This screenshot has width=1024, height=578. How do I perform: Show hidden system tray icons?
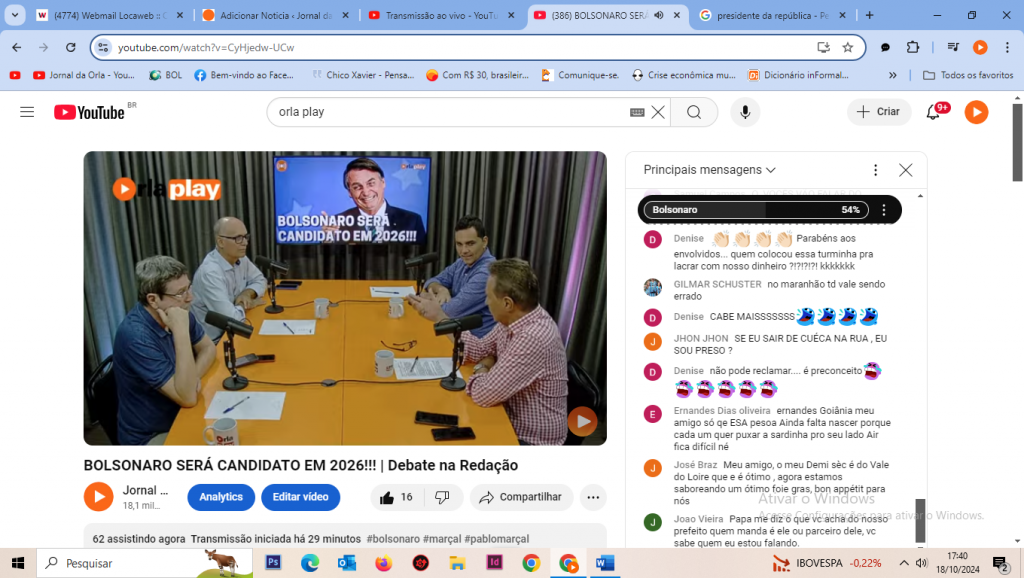pos(904,563)
